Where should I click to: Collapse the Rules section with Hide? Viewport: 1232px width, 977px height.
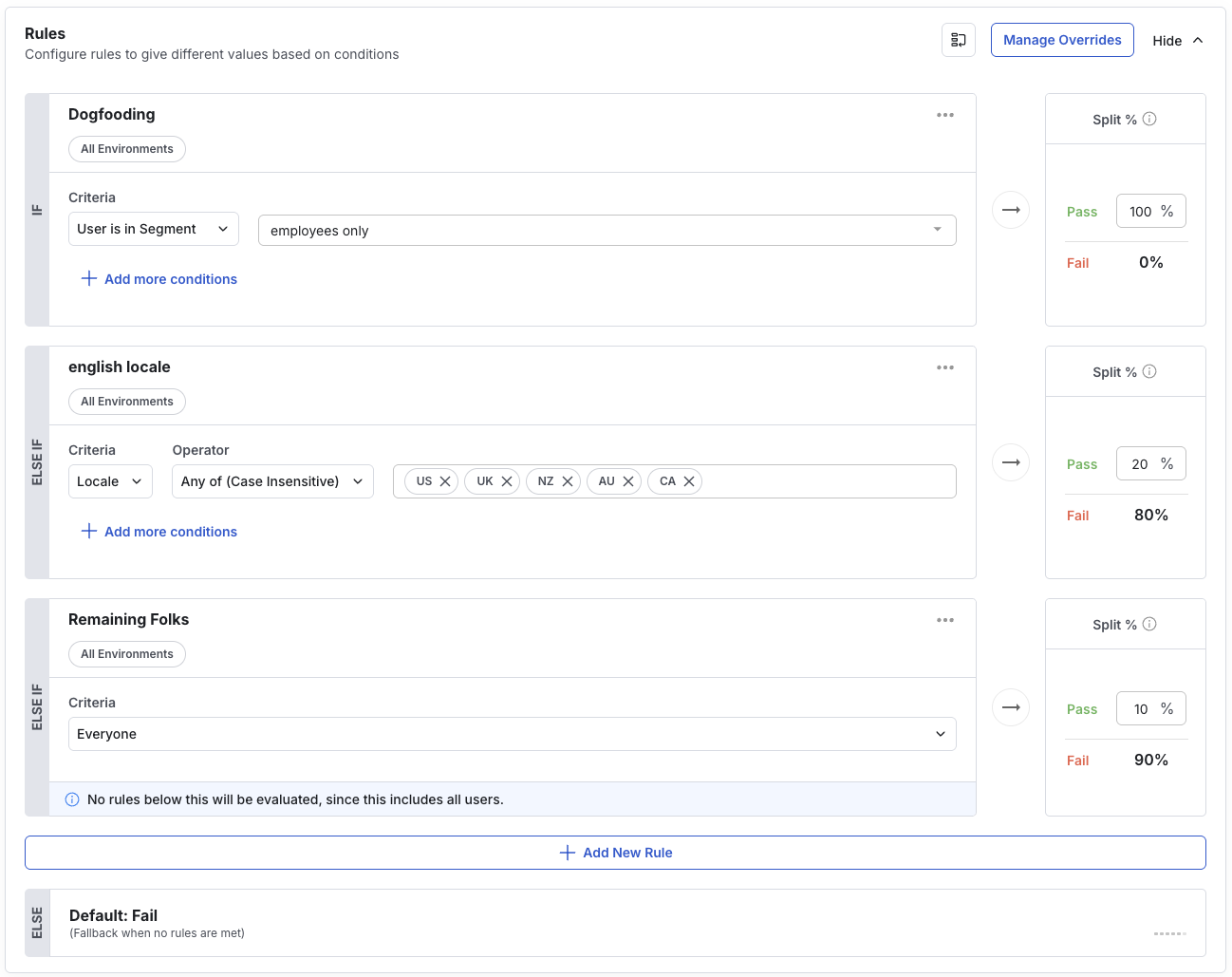(1177, 40)
